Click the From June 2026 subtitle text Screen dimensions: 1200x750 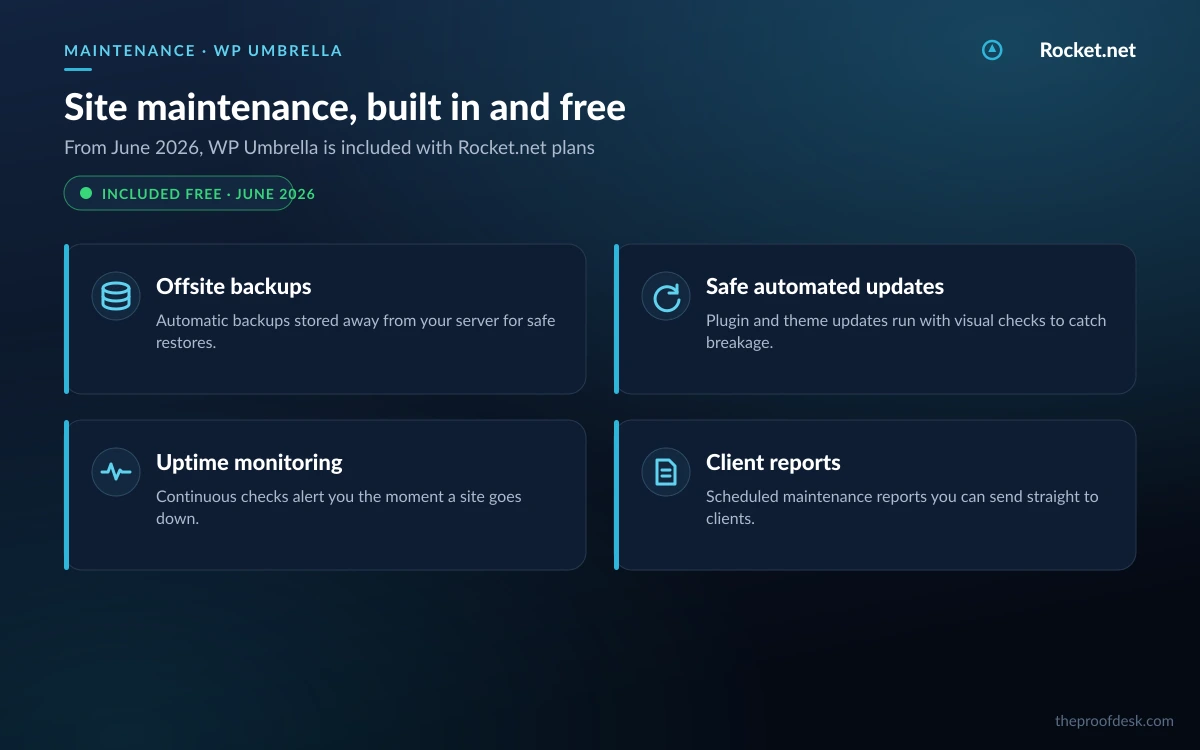coord(329,148)
